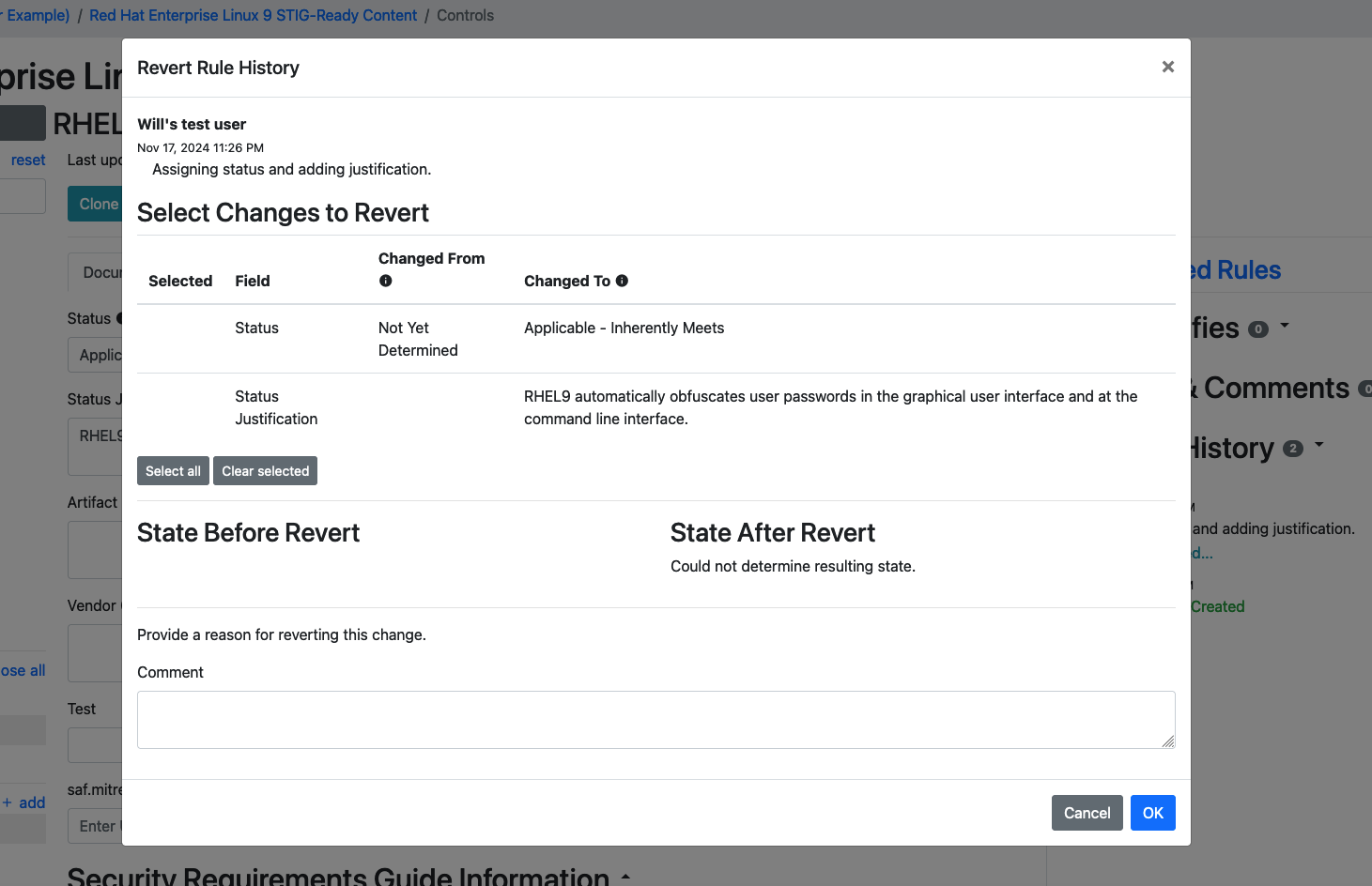This screenshot has width=1372, height=886.
Task: Collapse Security Requirements Guide Information section
Action: coord(625,877)
